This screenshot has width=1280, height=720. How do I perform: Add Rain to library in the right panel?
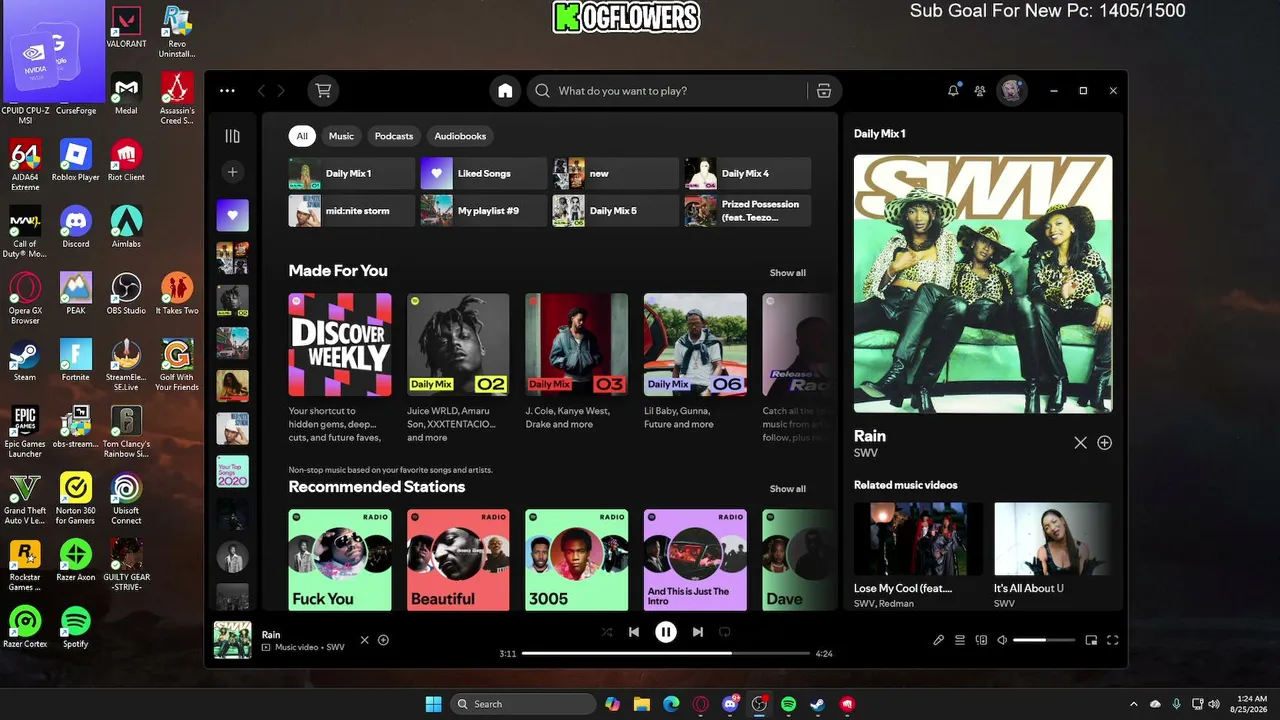(1105, 443)
